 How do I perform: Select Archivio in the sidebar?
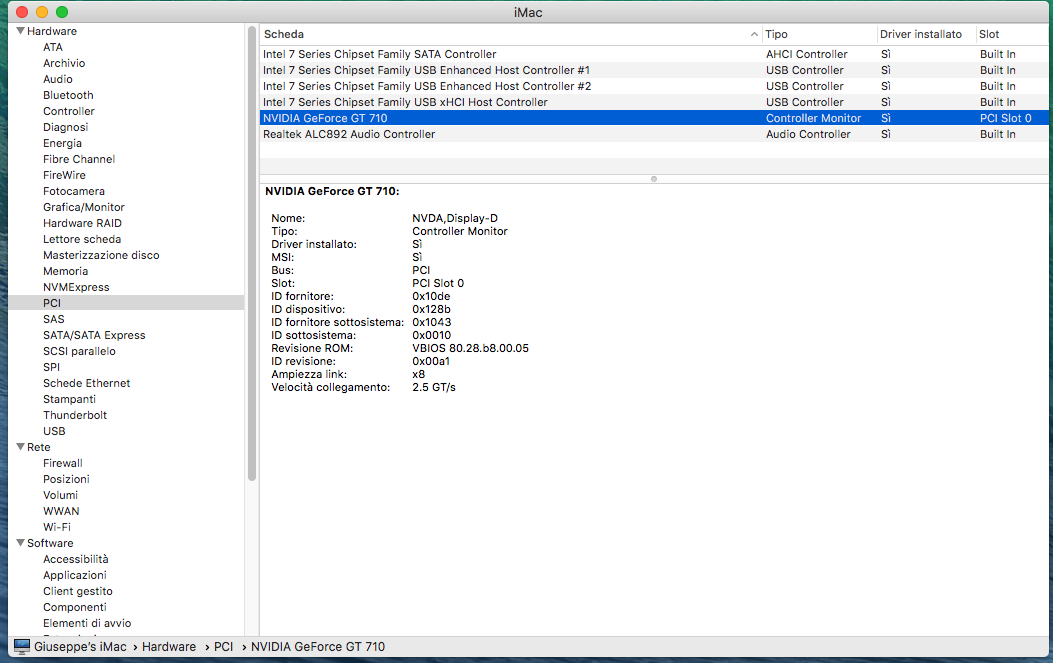coord(64,63)
